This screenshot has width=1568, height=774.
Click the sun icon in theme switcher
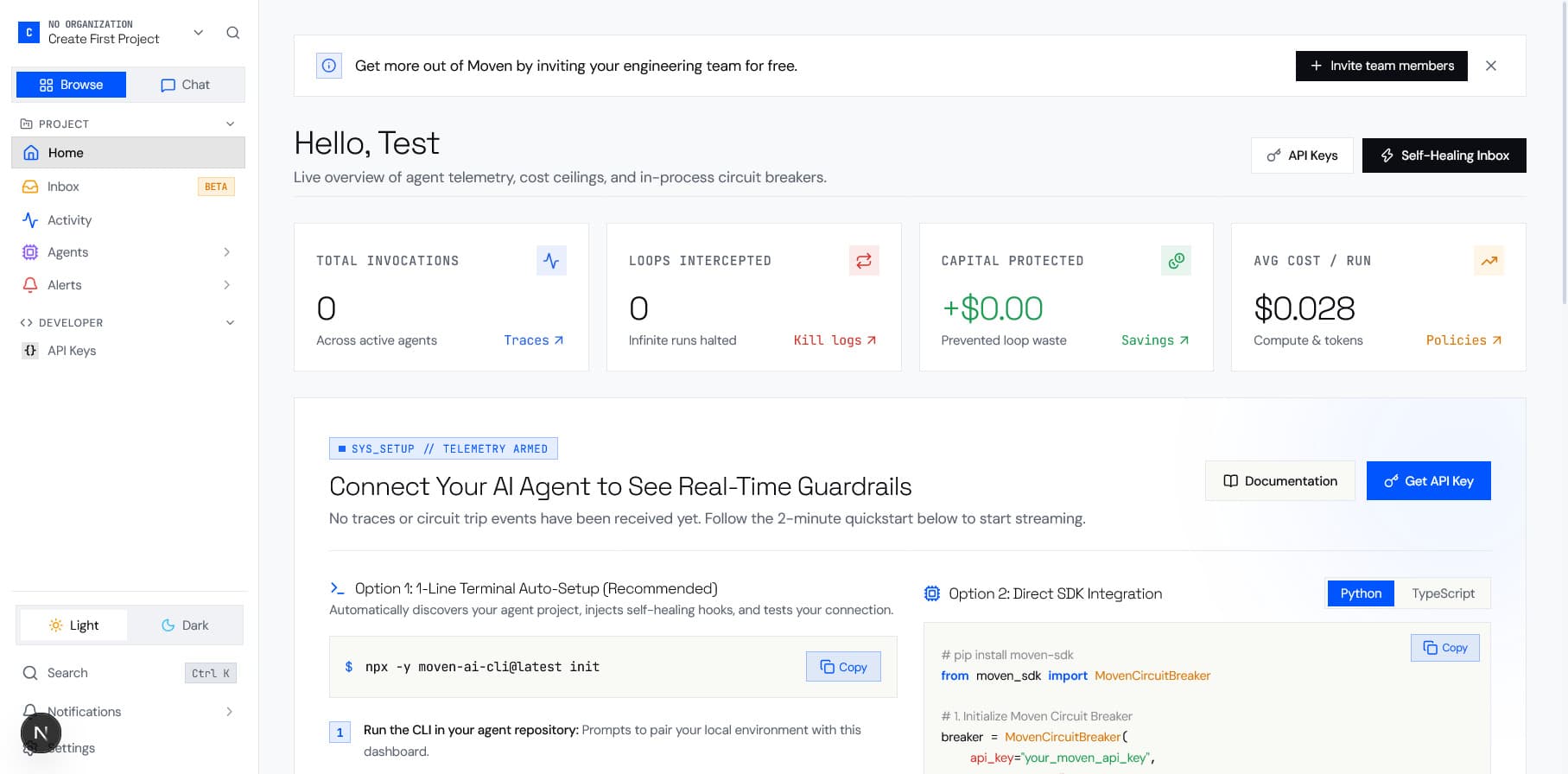55,625
